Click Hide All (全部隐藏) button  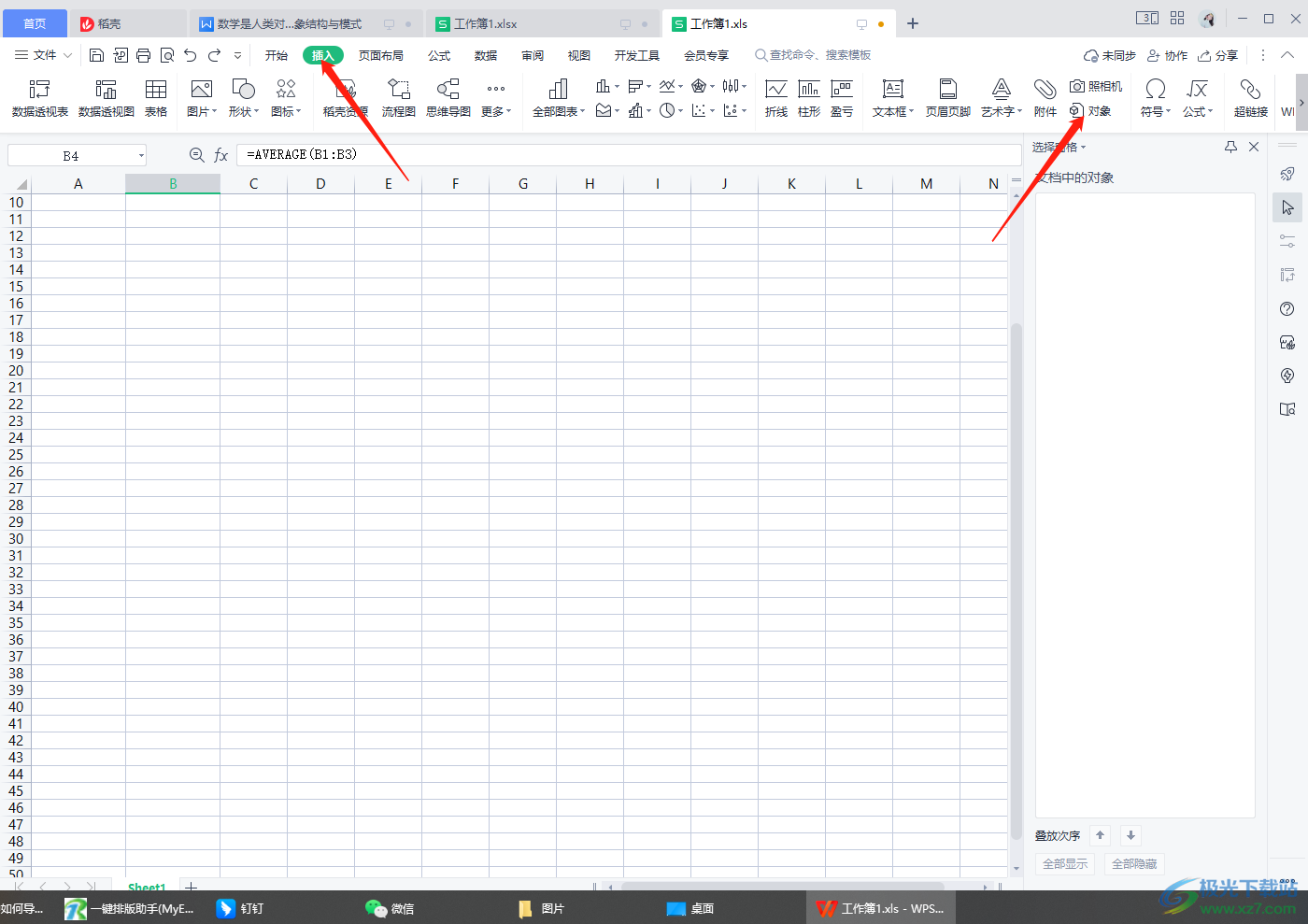point(1134,864)
